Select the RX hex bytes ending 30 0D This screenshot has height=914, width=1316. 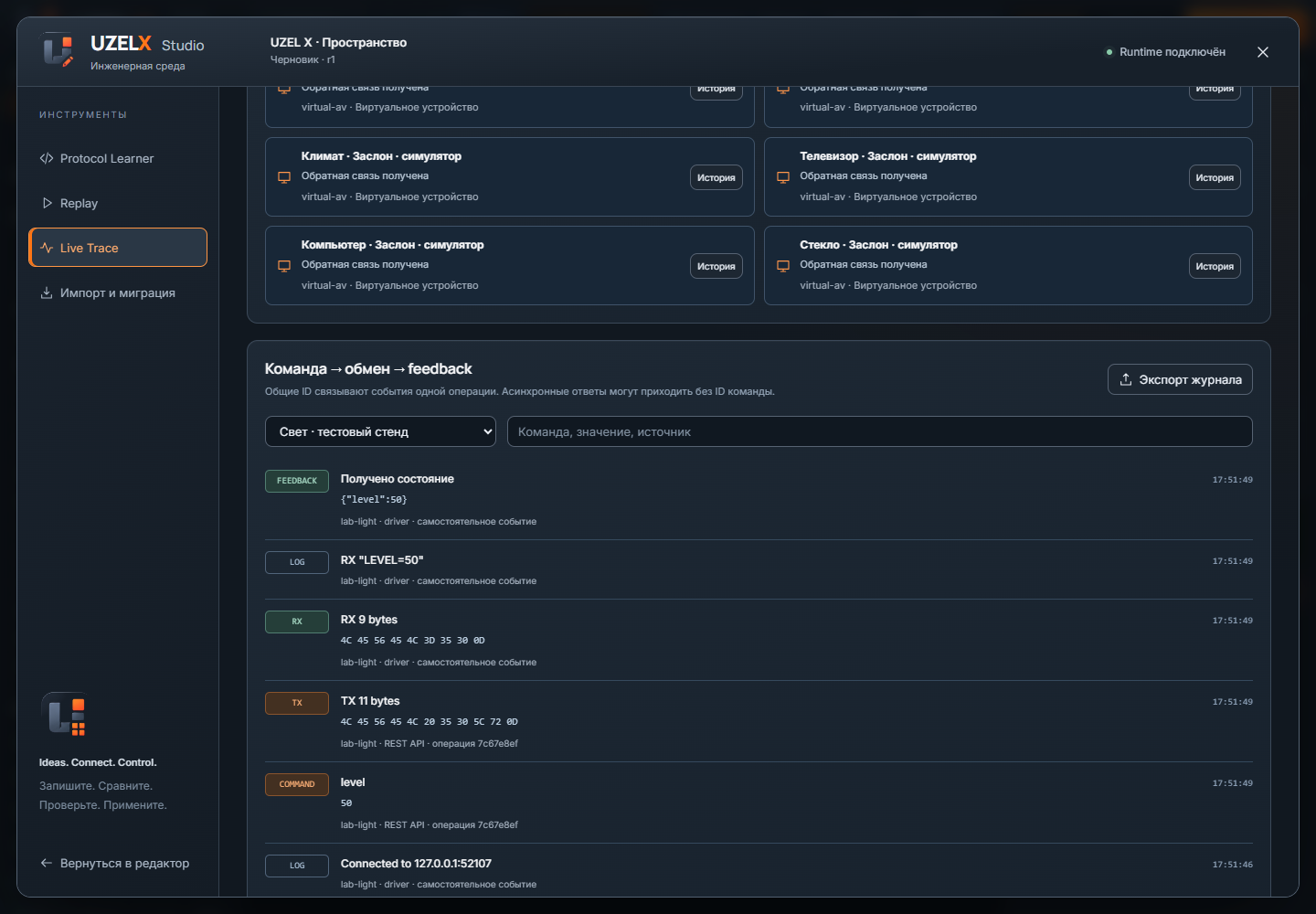(x=413, y=640)
